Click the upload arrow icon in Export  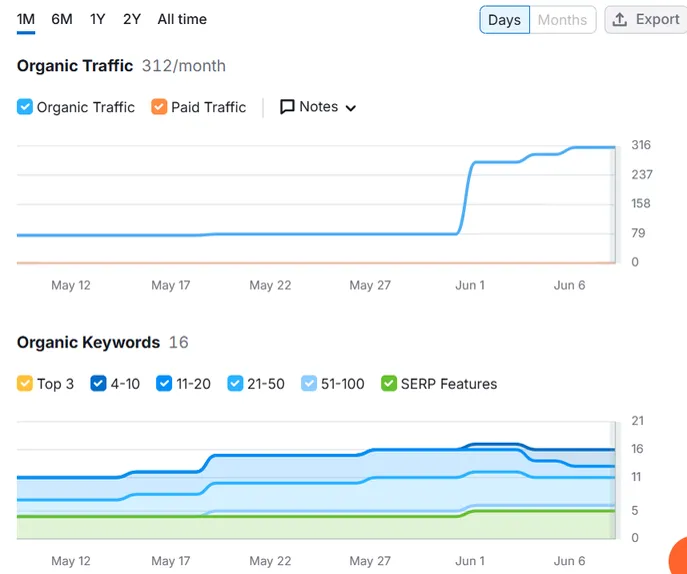click(620, 20)
